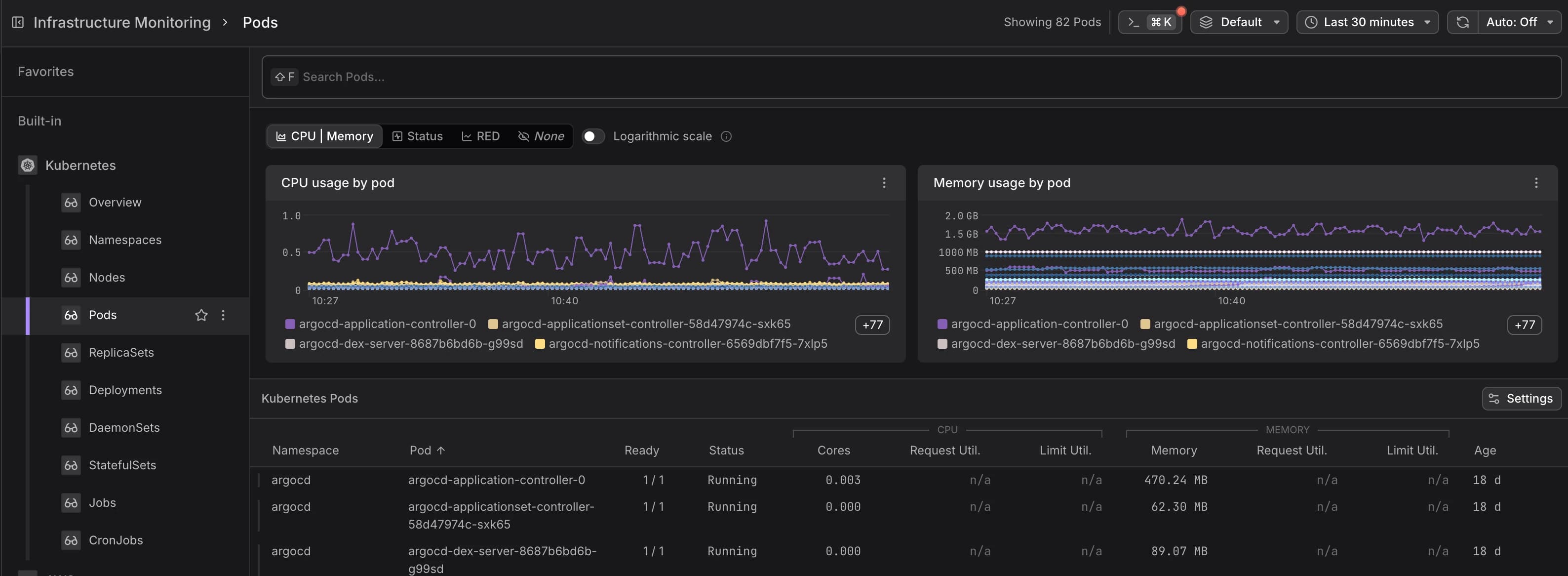Open CronJobs view in sidebar
1568x576 pixels.
tap(116, 541)
